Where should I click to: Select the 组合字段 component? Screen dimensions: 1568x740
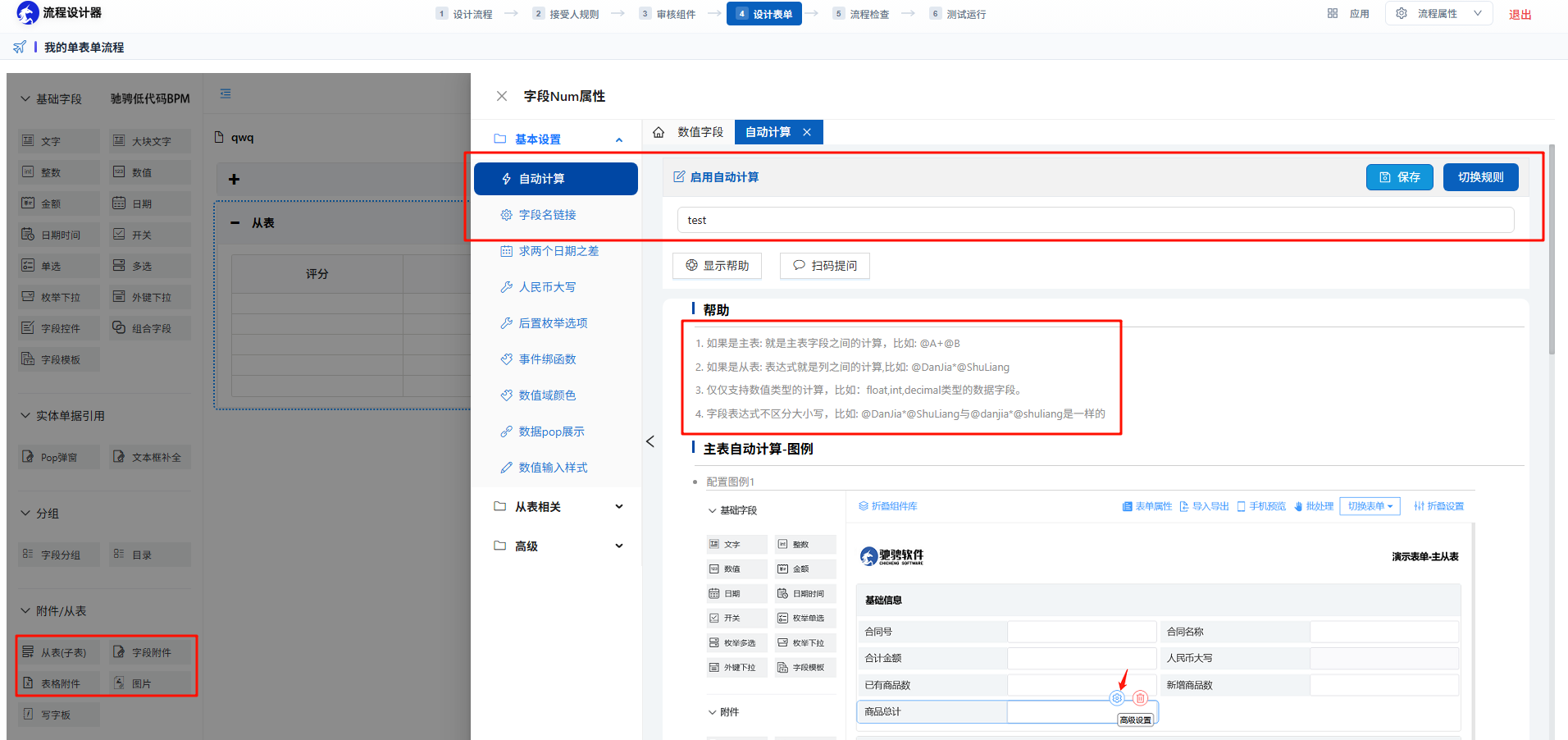pyautogui.click(x=150, y=328)
